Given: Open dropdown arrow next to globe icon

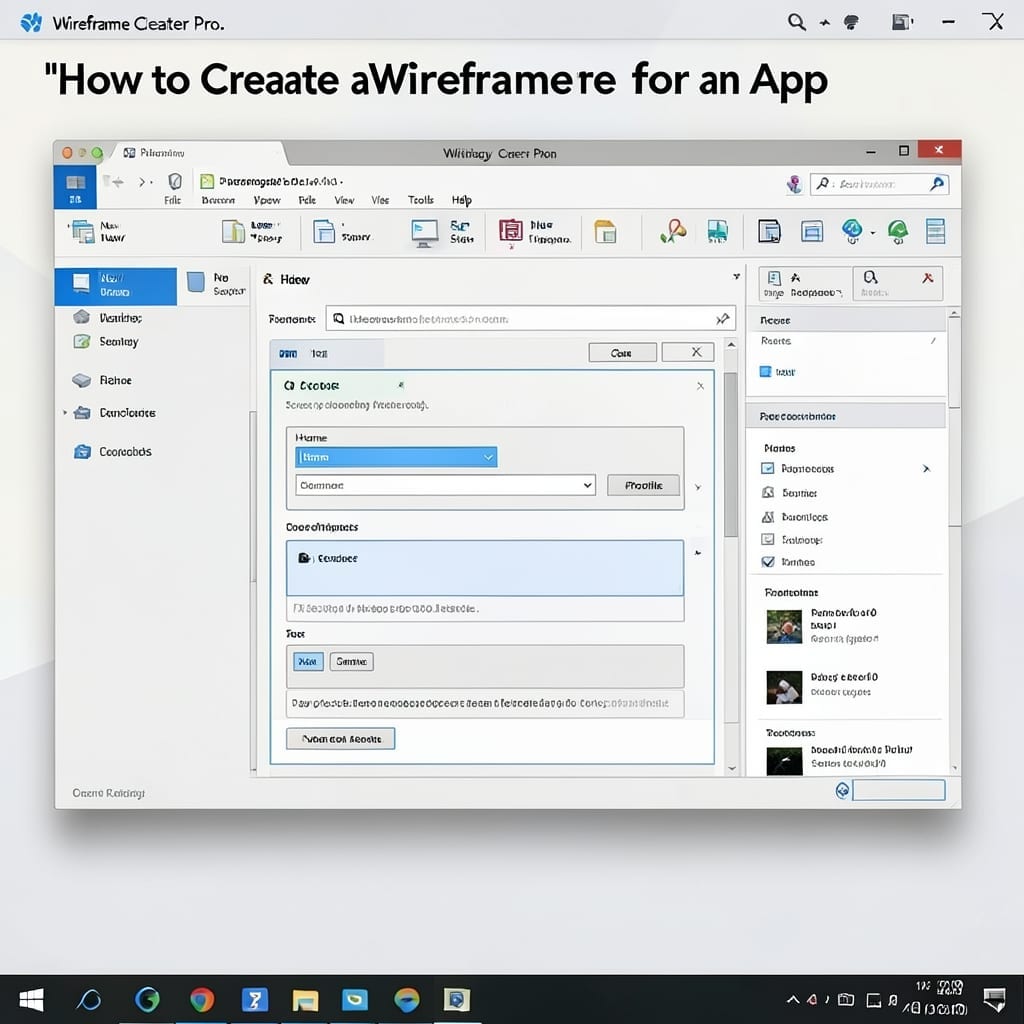Looking at the screenshot, I should 872,232.
